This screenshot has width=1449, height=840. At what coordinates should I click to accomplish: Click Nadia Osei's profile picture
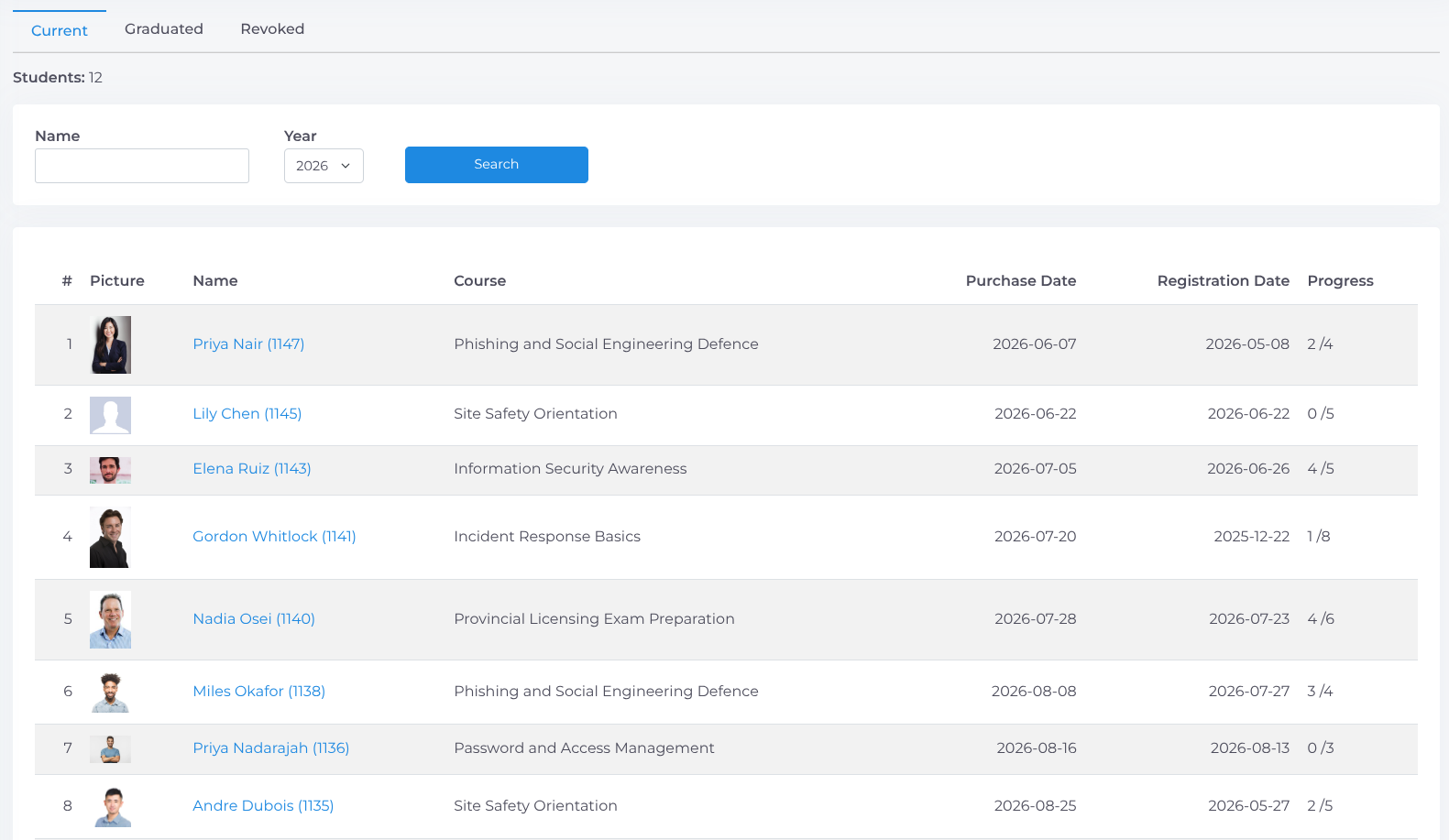pos(110,619)
